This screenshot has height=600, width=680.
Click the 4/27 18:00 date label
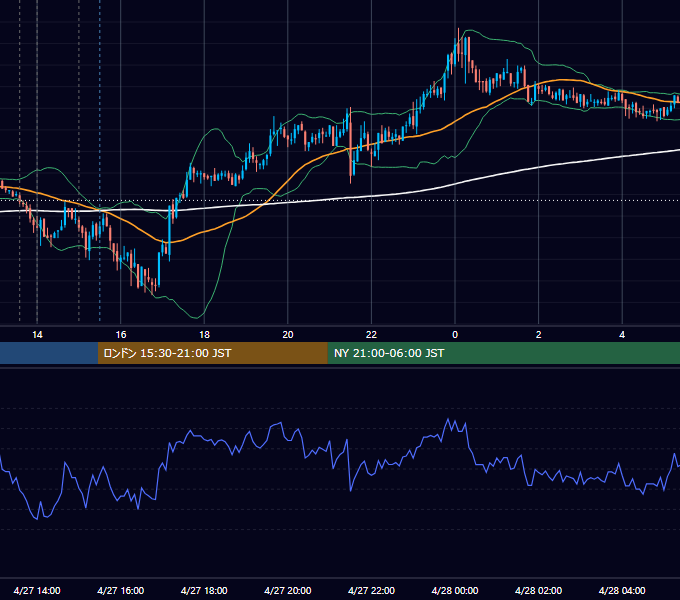pos(204,590)
